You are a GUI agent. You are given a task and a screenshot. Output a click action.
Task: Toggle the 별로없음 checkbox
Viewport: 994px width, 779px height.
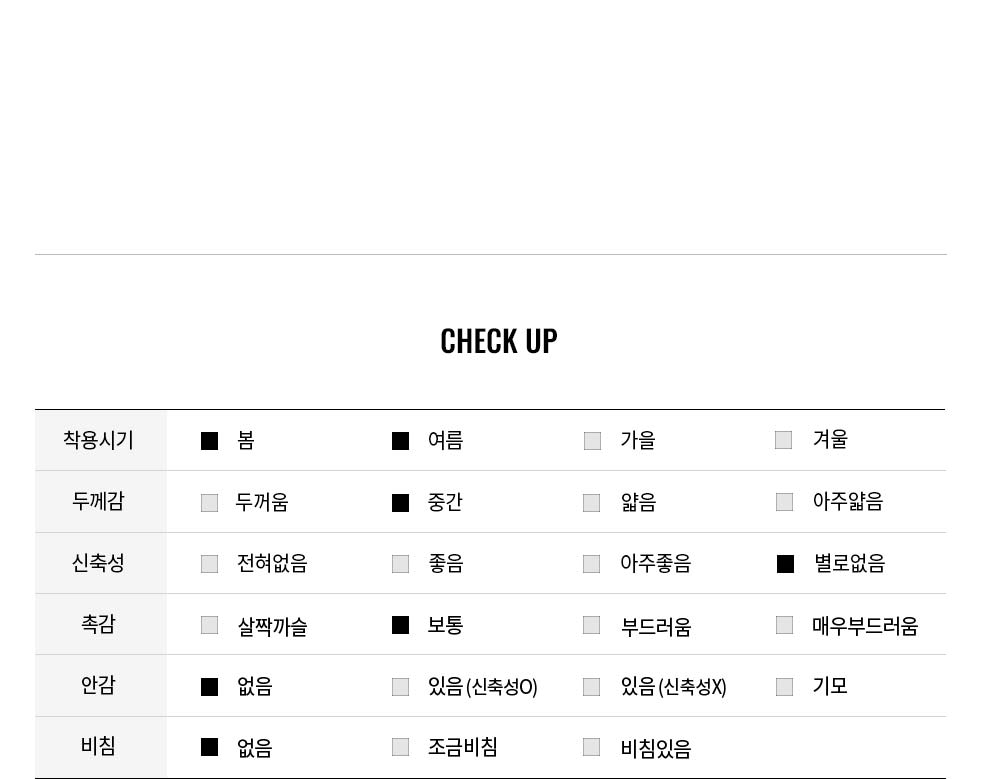pos(785,563)
